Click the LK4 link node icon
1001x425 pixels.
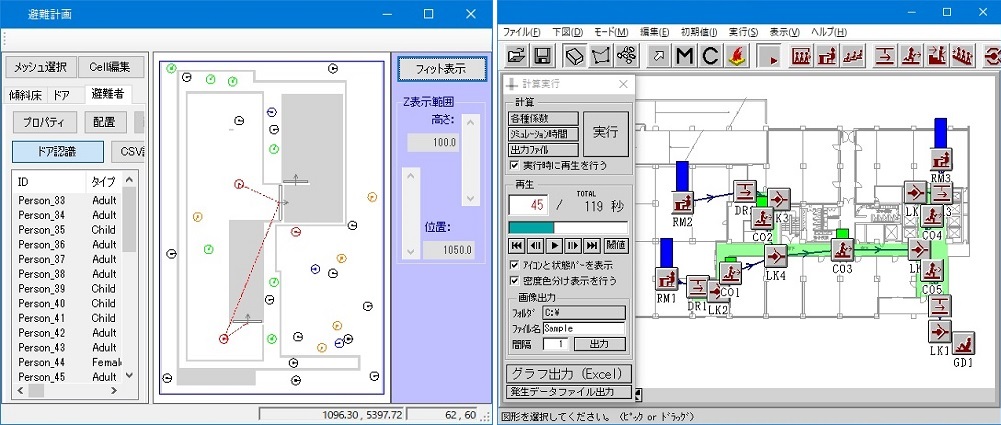click(776, 257)
